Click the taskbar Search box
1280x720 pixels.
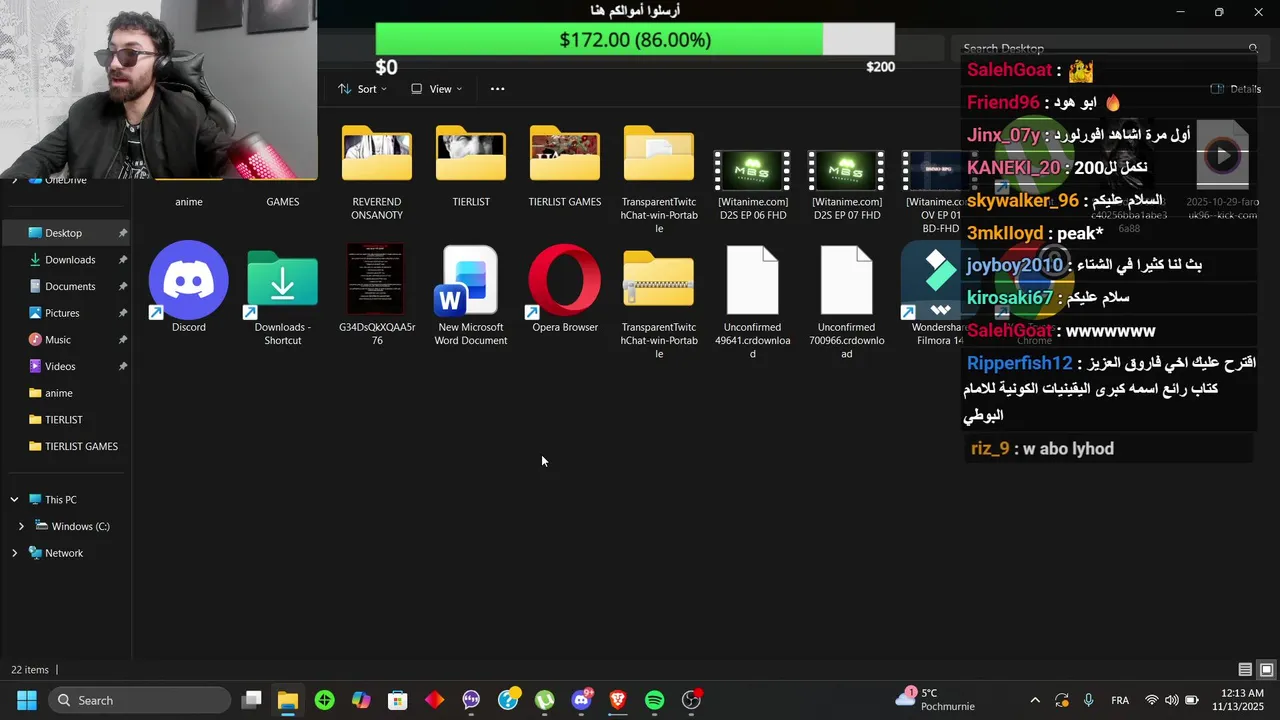pos(138,700)
